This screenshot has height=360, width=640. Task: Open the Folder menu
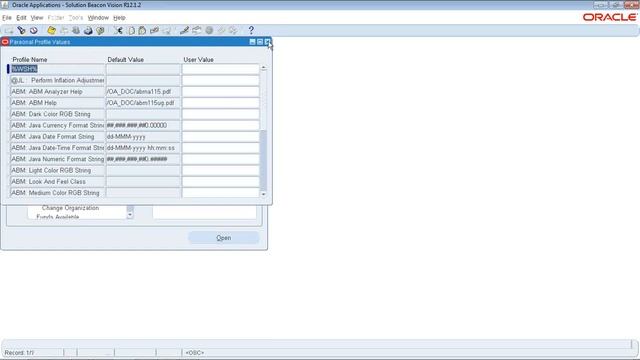coord(56,18)
